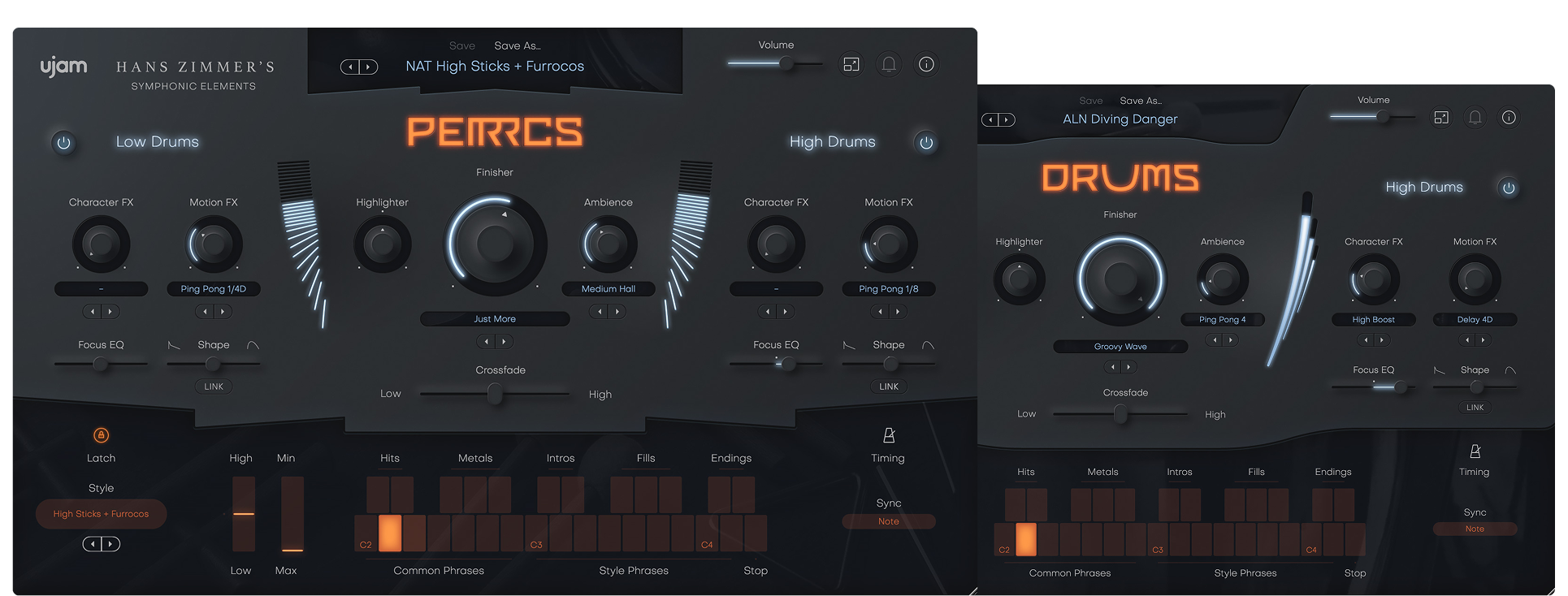Open the High Boost Character FX selector

pyautogui.click(x=1373, y=320)
